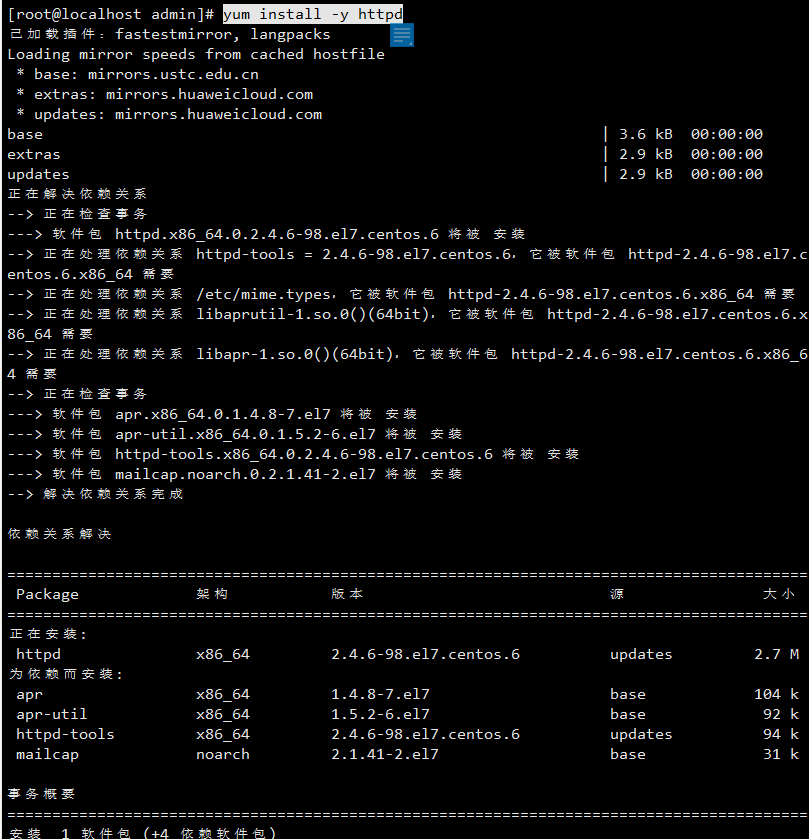Click version '1.5.2-6.el7' in table
Viewport: 809px width, 839px height.
point(380,714)
